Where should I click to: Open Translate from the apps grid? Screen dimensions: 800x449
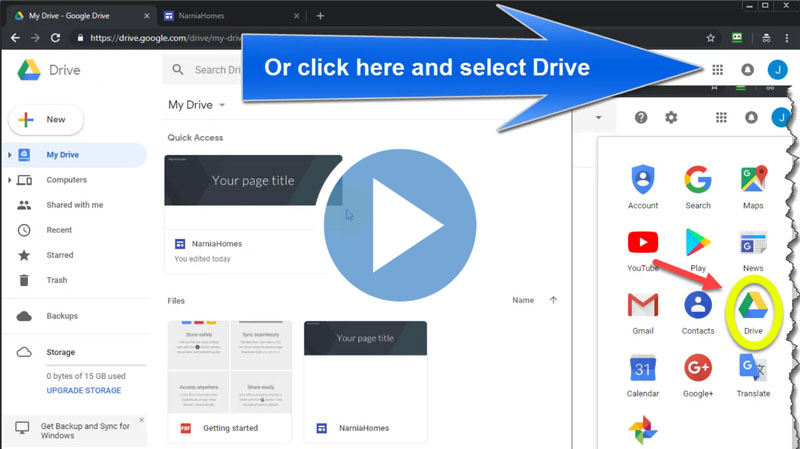pyautogui.click(x=753, y=371)
